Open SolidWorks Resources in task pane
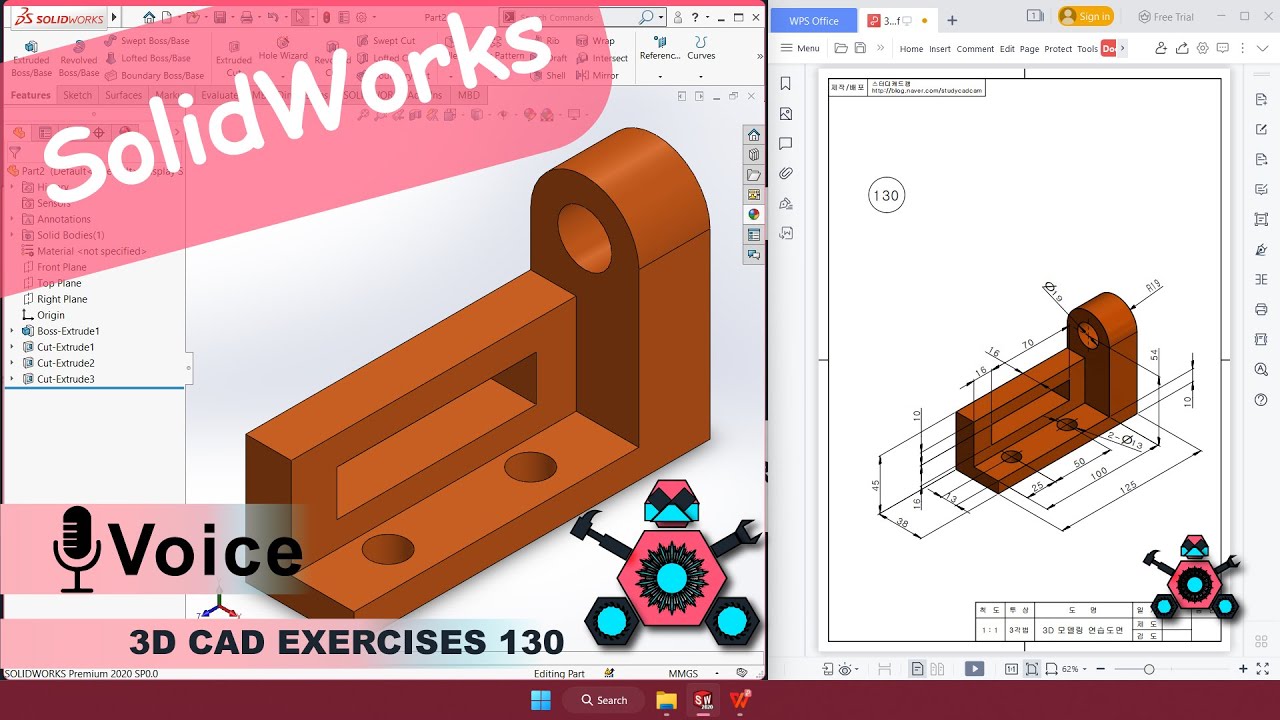1280x720 pixels. (x=754, y=135)
